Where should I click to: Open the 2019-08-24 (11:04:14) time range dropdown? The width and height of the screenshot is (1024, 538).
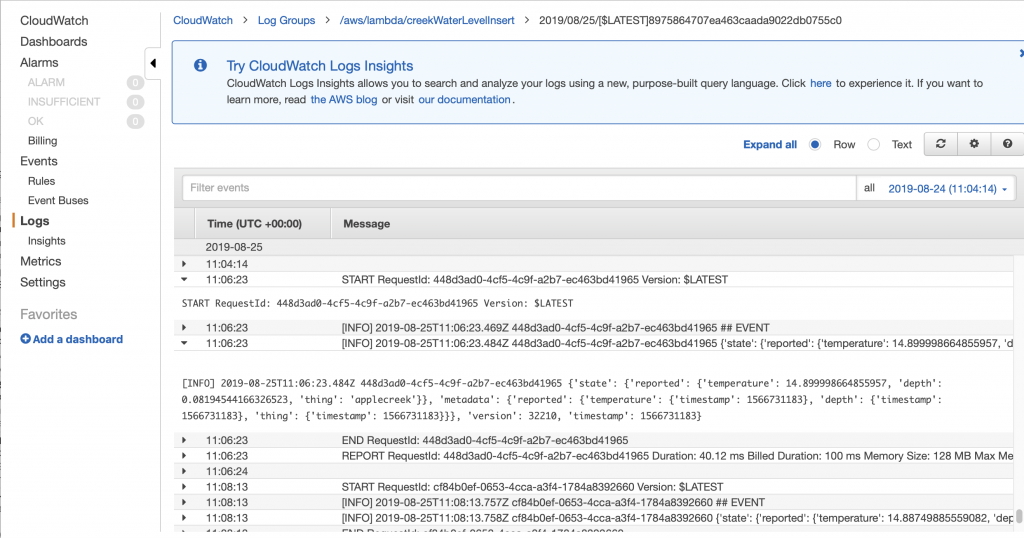pyautogui.click(x=948, y=189)
